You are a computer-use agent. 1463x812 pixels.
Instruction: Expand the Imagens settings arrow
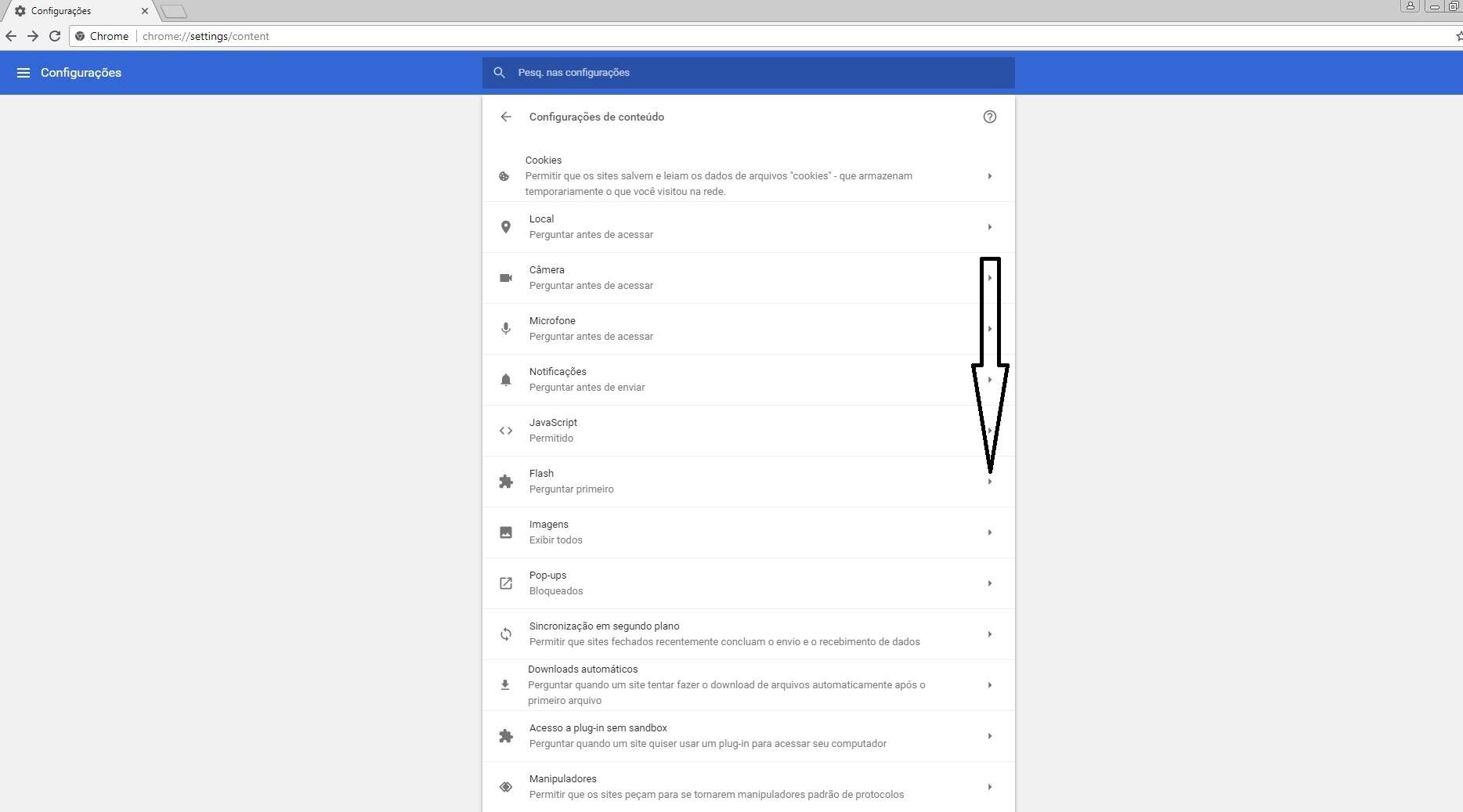pyautogui.click(x=989, y=532)
